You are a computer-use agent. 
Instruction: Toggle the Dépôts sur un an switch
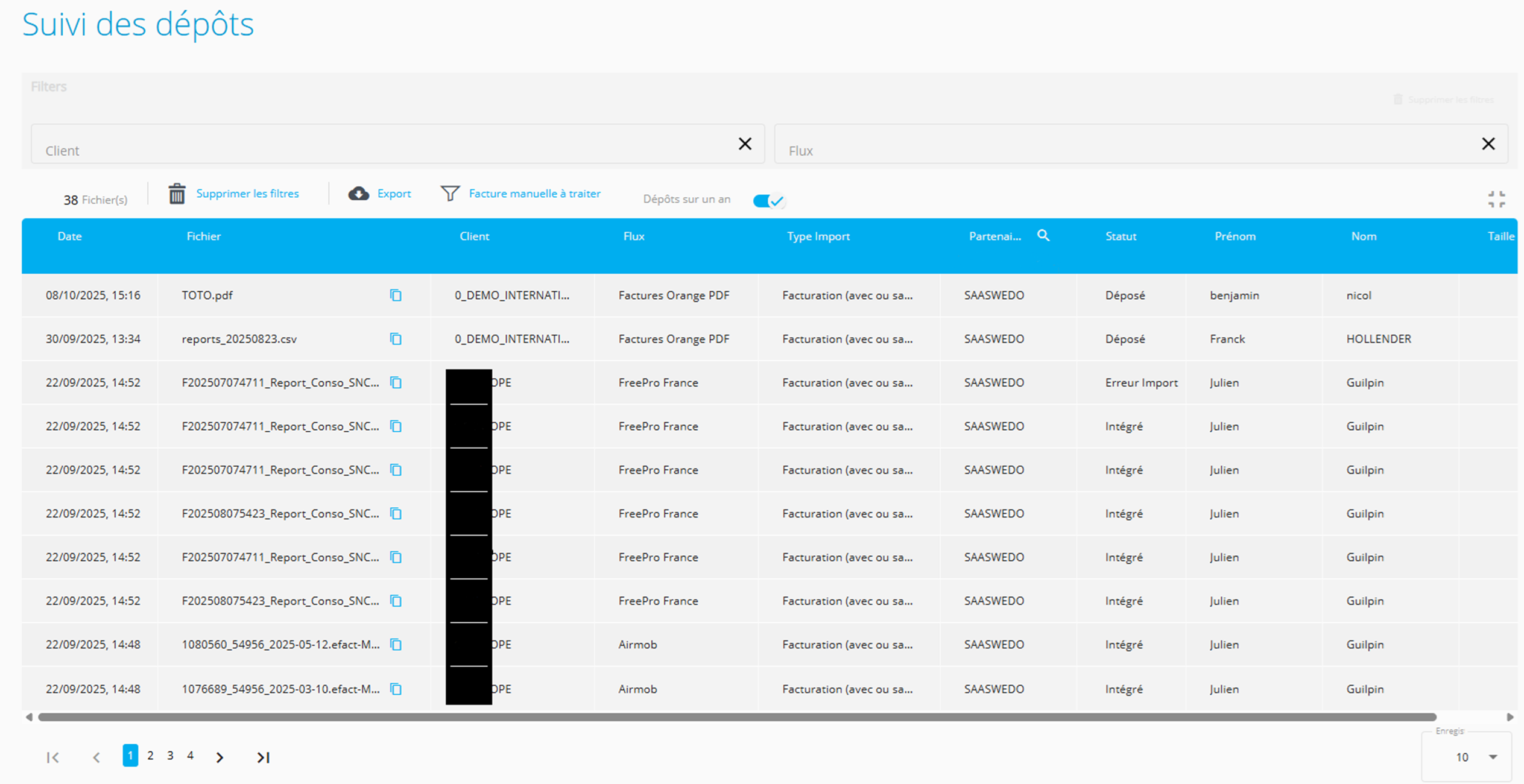click(x=768, y=201)
